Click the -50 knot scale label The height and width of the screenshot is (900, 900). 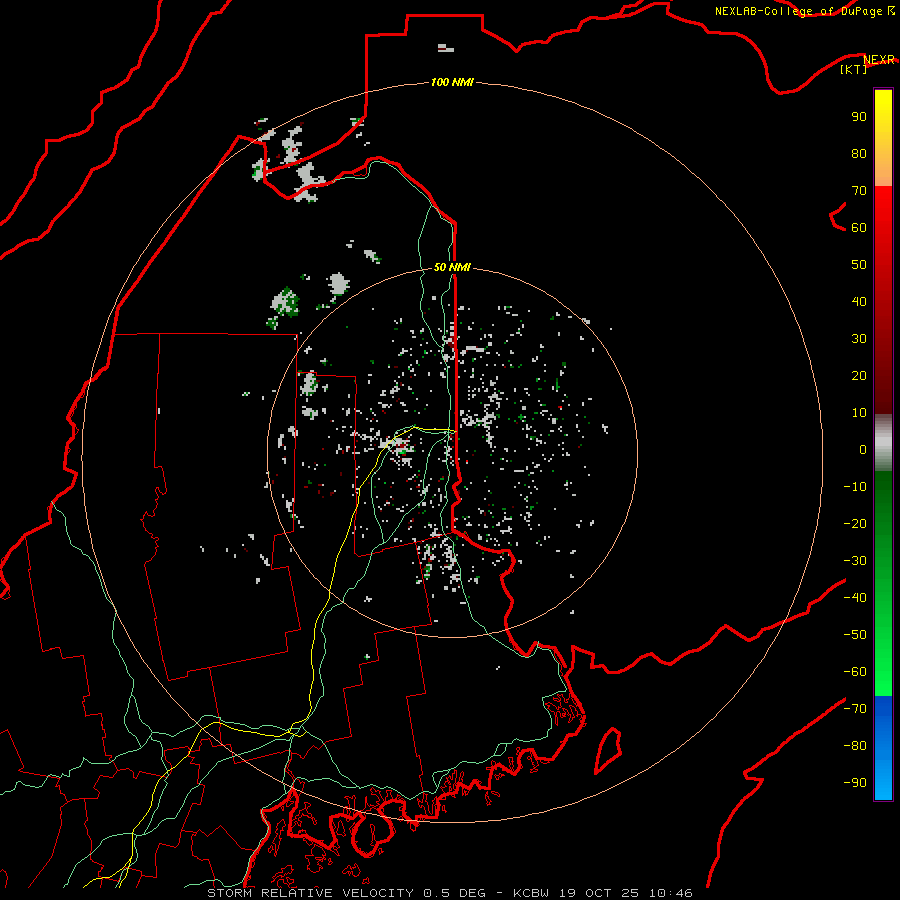click(855, 635)
